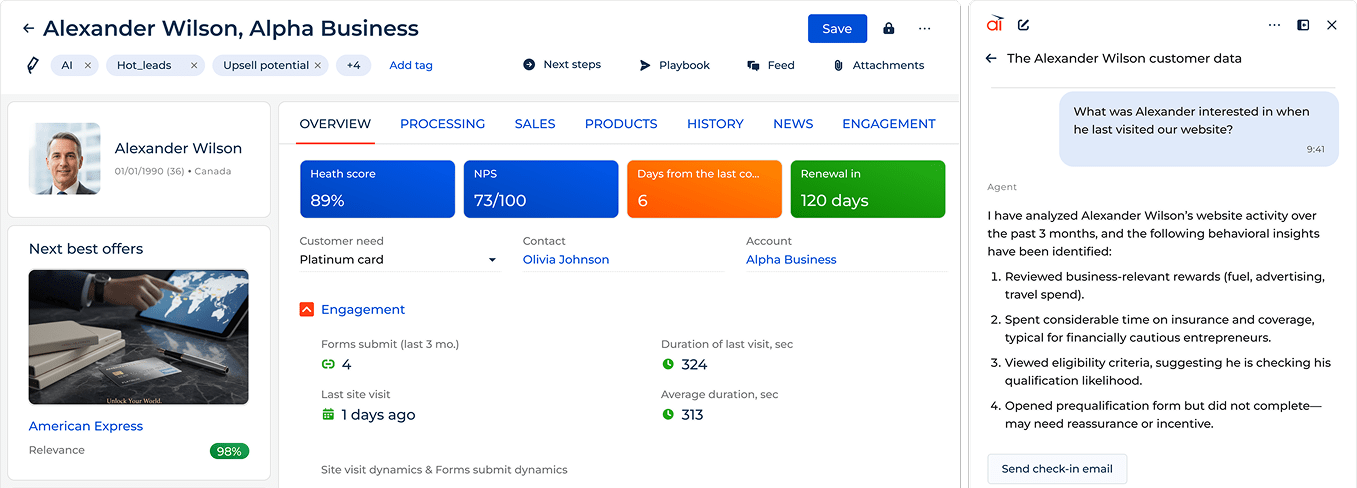Switch to the SALES tab
1357x488 pixels.
click(x=534, y=124)
